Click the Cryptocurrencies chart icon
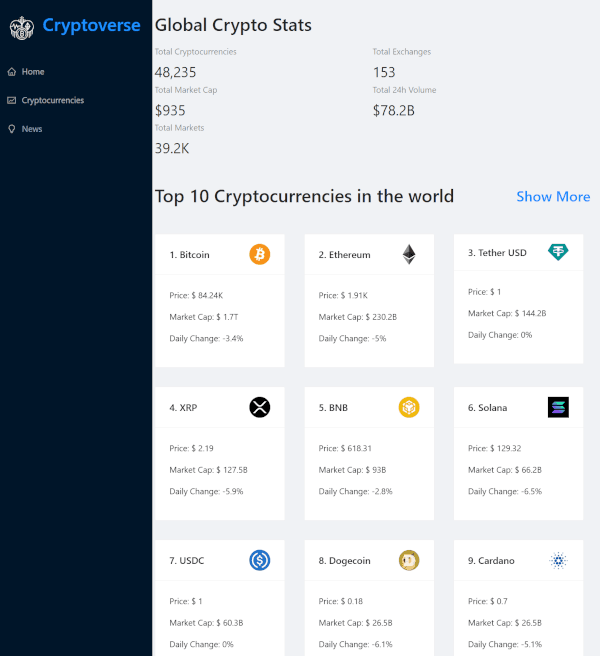Screen dimensions: 600x656 coord(12,100)
